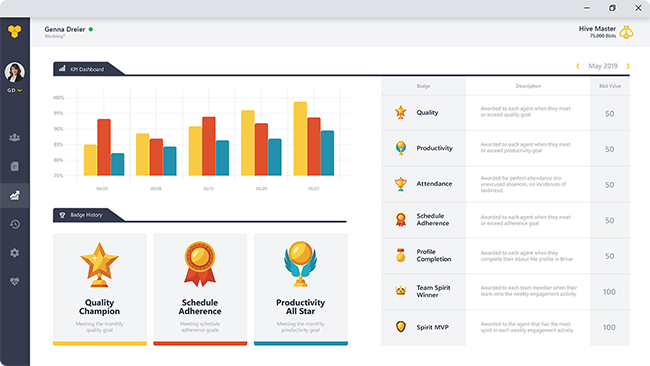650x366 pixels.
Task: Select the KPI Dashboard tab
Action: (88, 69)
